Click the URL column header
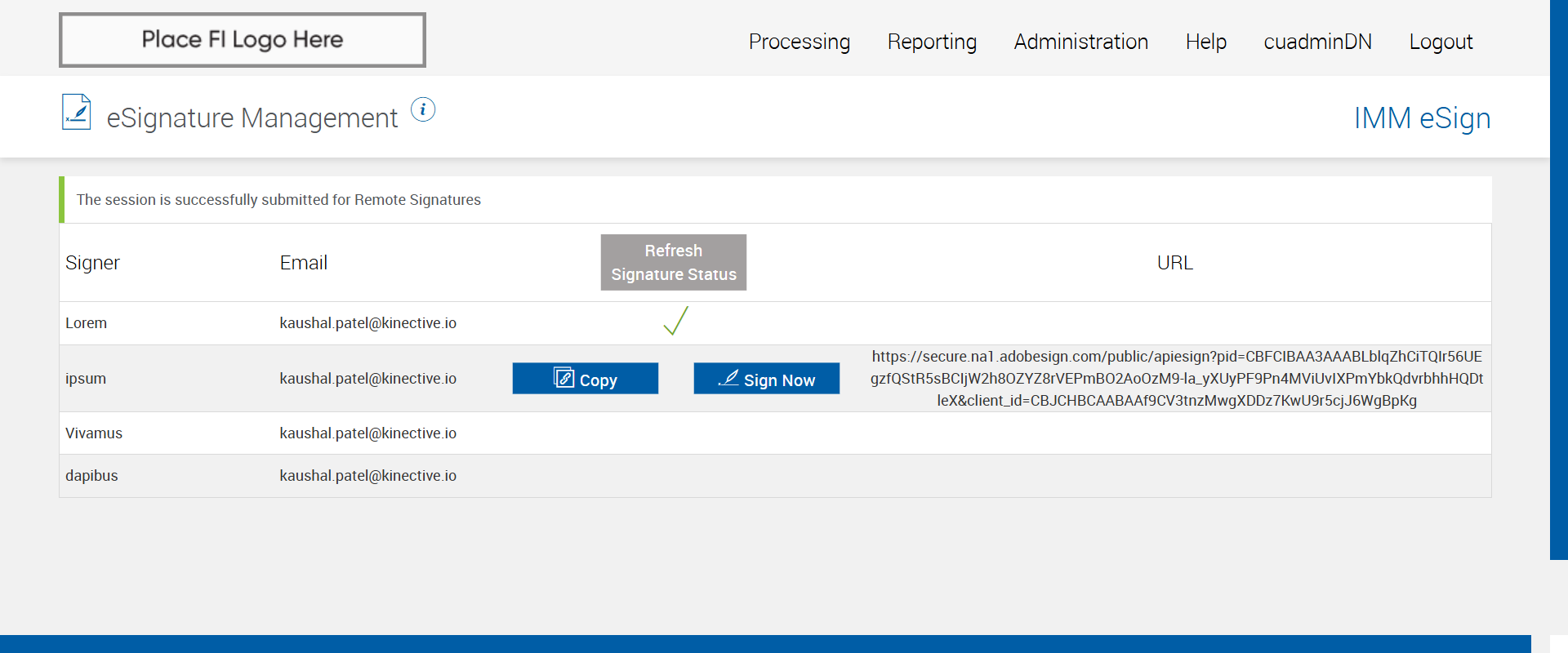The width and height of the screenshot is (1568, 653). point(1175,263)
